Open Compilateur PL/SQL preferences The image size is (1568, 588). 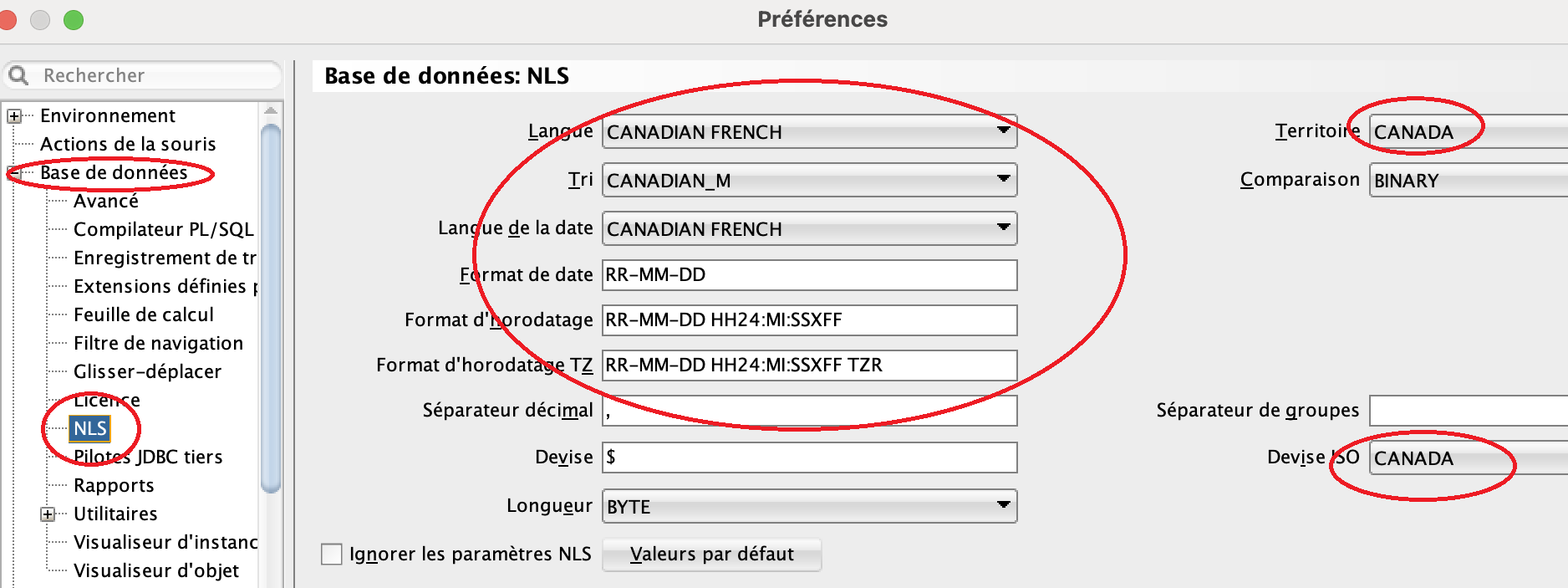point(164,230)
